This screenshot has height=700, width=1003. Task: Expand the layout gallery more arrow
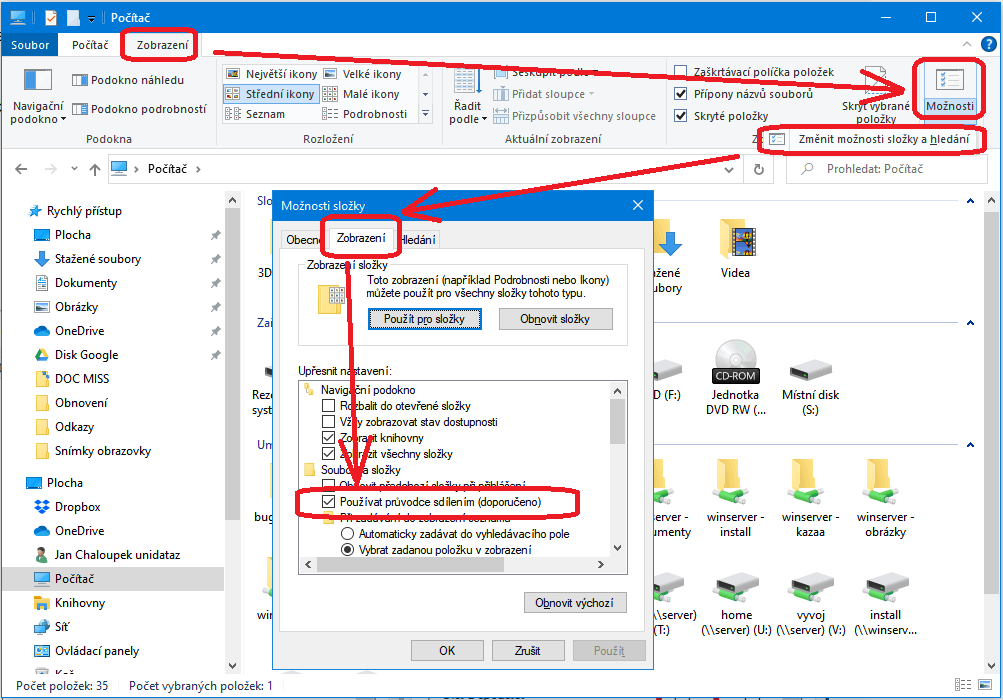coord(425,114)
